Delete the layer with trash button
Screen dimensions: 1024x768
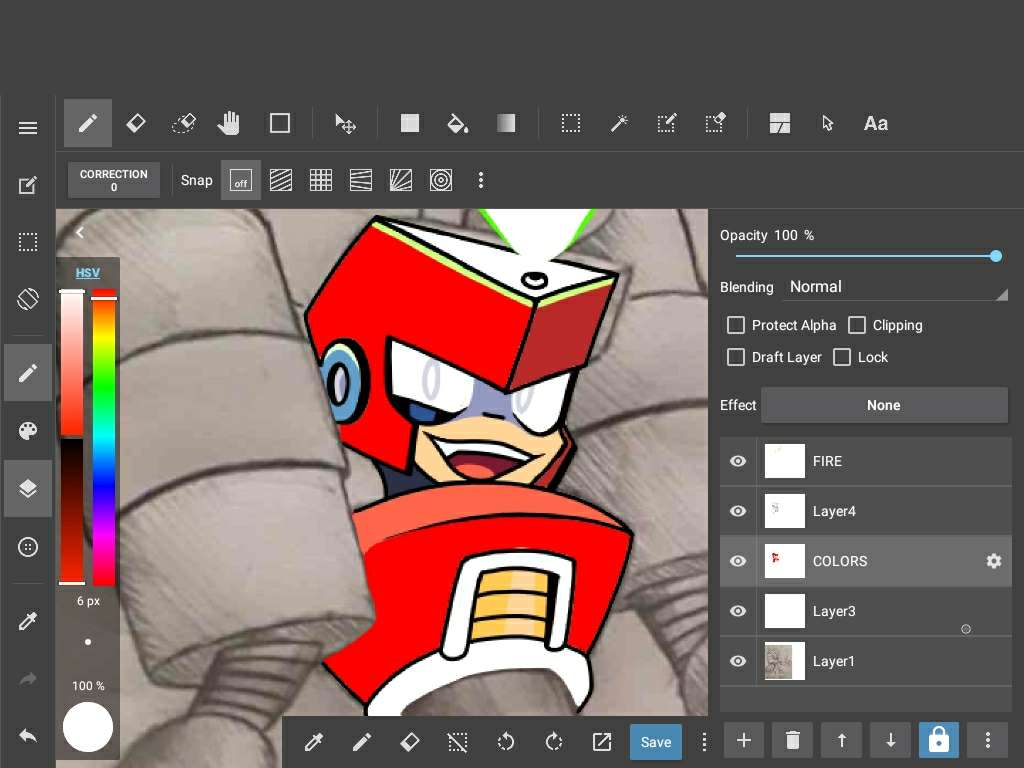pyautogui.click(x=792, y=740)
